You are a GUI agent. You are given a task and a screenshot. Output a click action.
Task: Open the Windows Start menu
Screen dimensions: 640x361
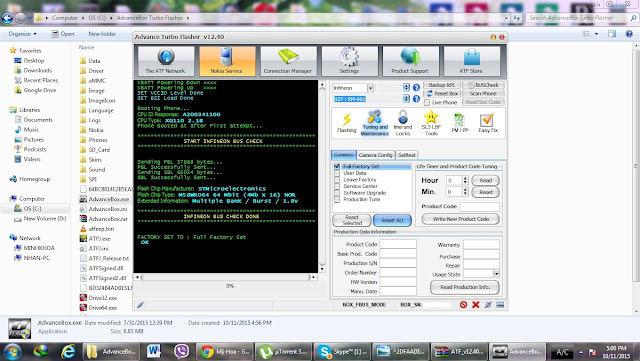[x=12, y=351]
